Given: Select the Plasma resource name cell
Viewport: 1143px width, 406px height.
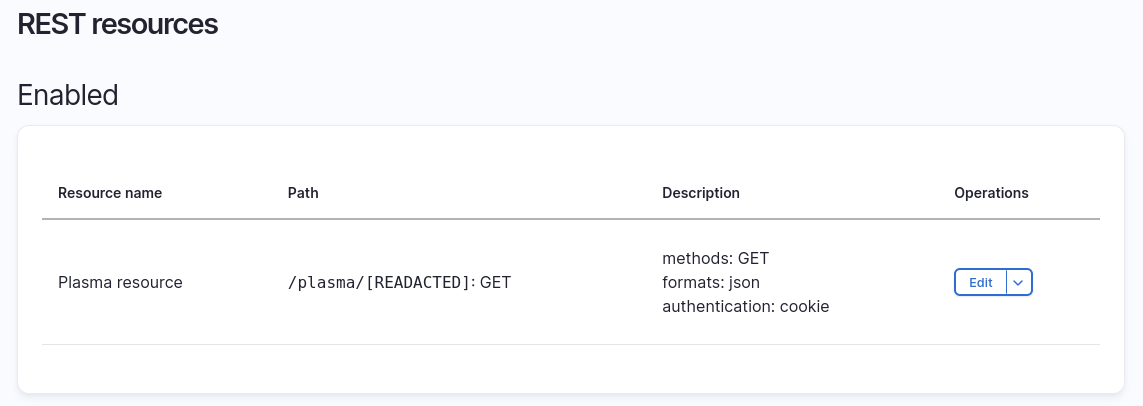Looking at the screenshot, I should [120, 283].
